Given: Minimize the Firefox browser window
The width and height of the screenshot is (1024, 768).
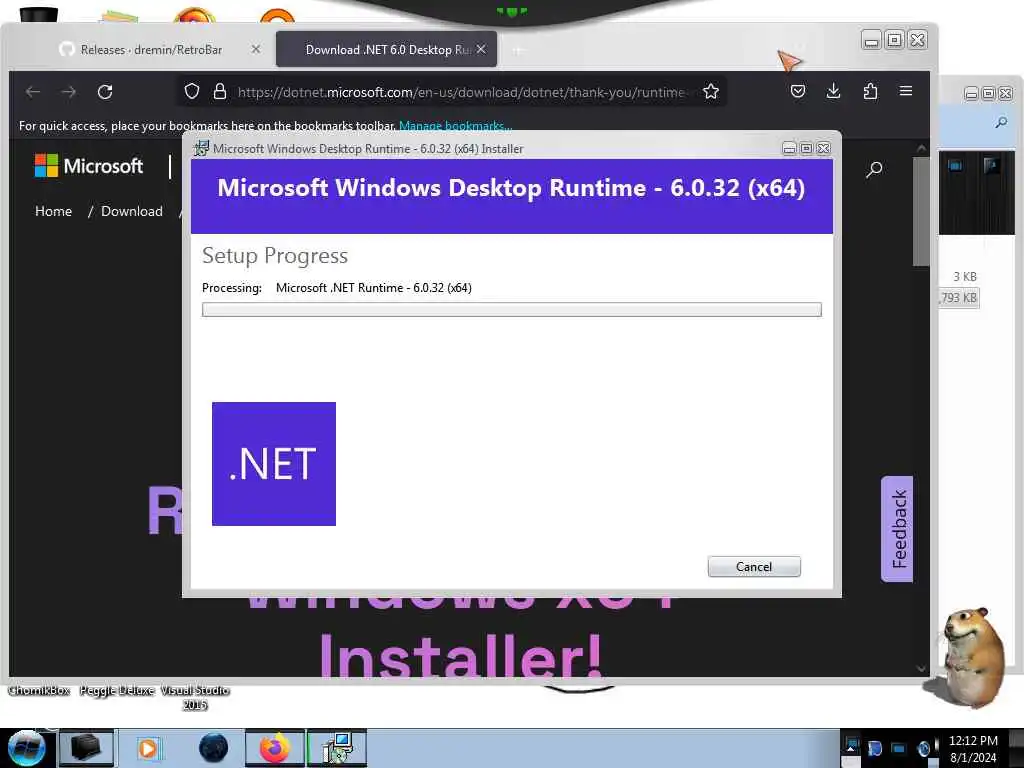Looking at the screenshot, I should (871, 41).
